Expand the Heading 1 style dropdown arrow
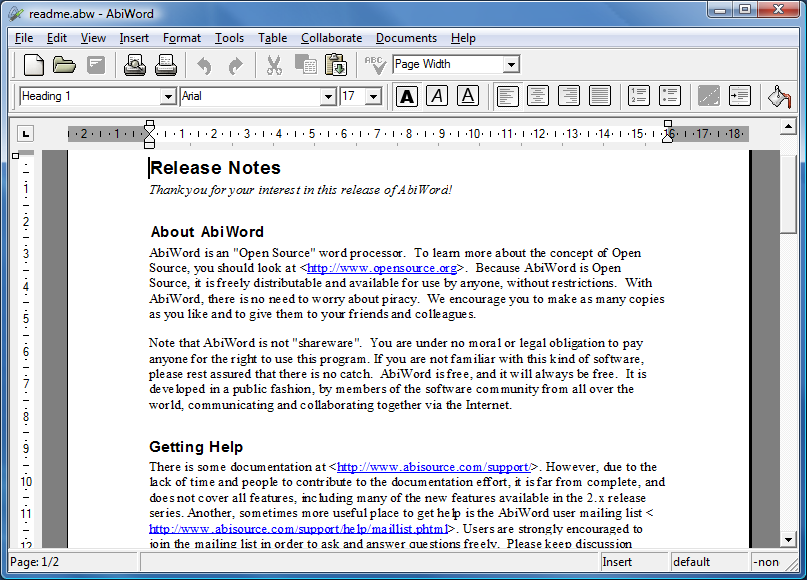This screenshot has height=580, width=807. tap(168, 96)
